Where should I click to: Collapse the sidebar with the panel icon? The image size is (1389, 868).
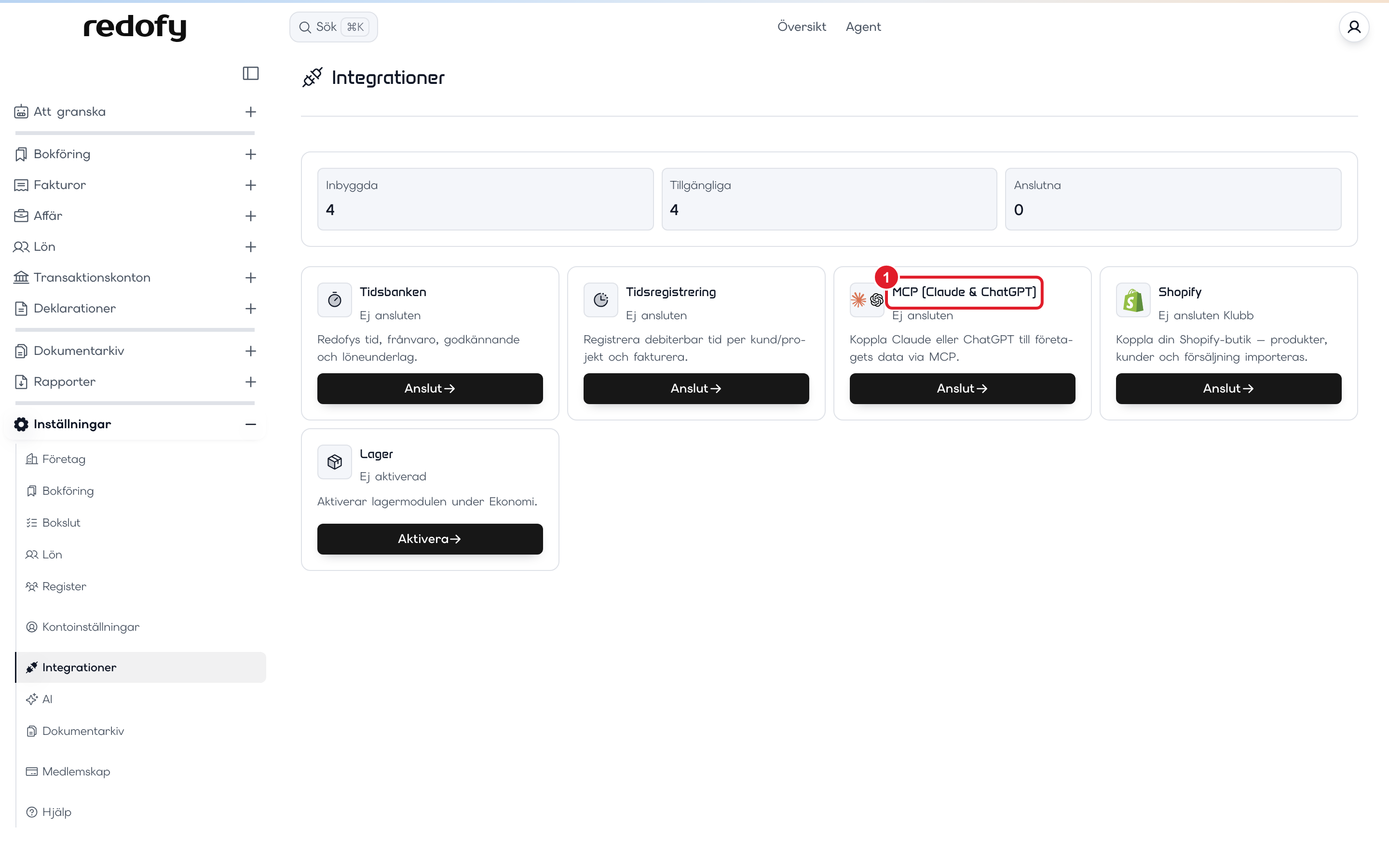coord(250,73)
